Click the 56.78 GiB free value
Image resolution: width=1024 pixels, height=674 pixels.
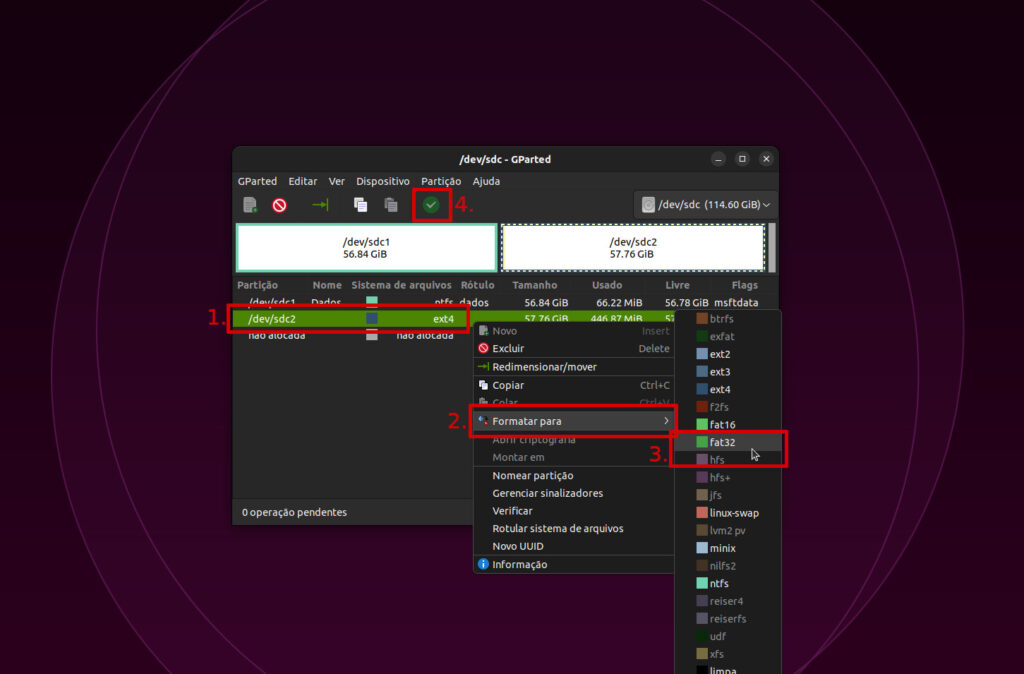[686, 303]
